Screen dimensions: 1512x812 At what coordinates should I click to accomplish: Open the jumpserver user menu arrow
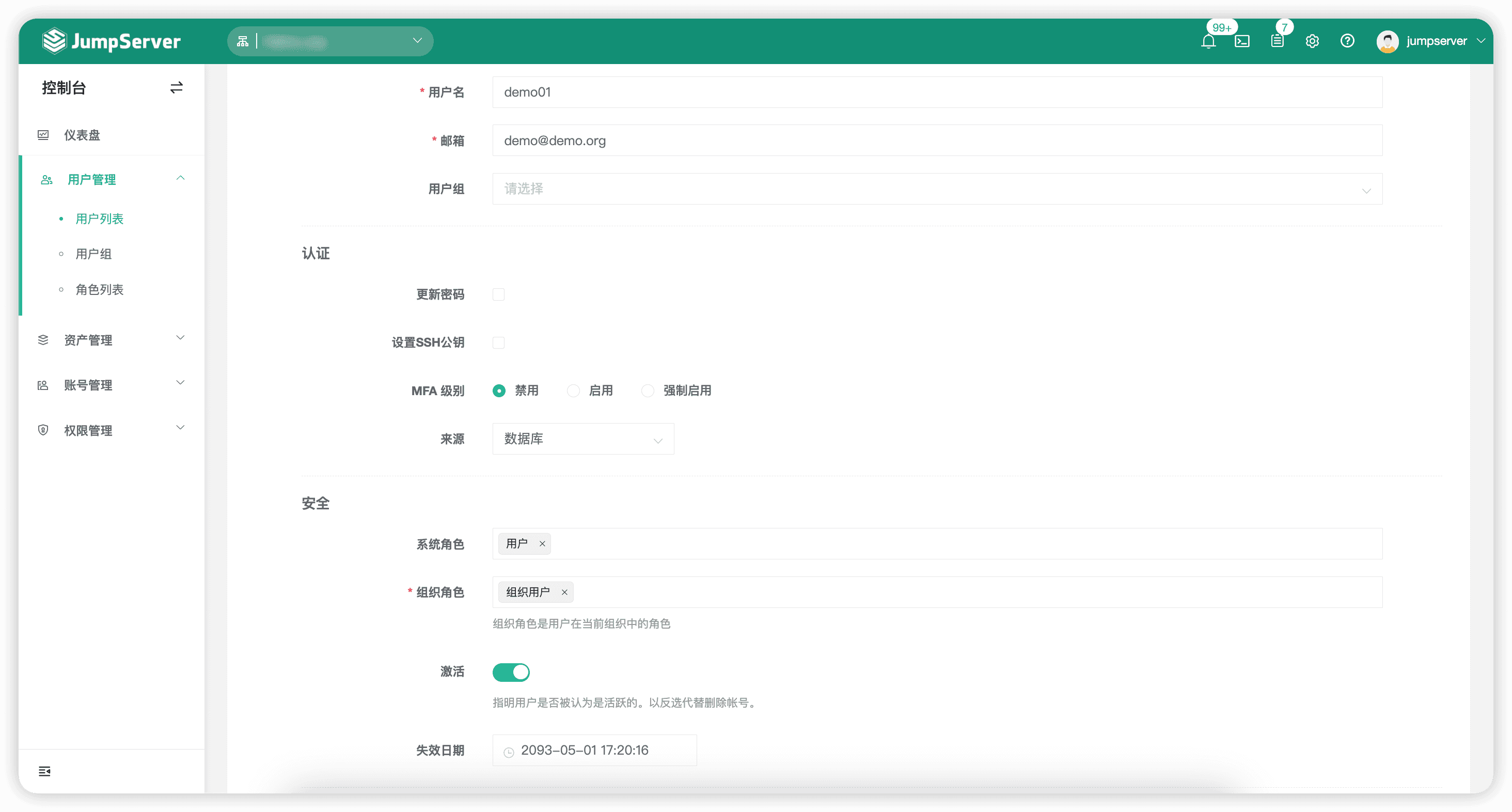click(1481, 41)
